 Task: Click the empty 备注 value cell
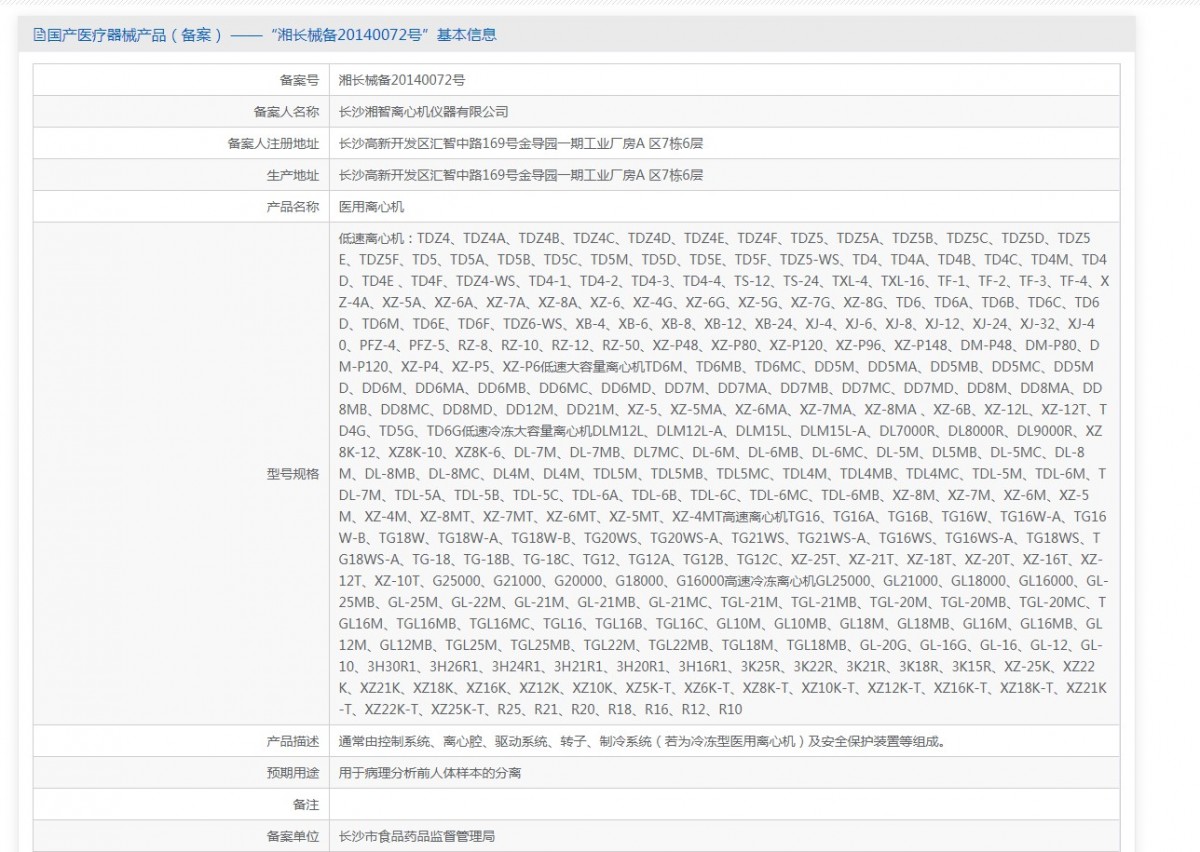tap(722, 805)
